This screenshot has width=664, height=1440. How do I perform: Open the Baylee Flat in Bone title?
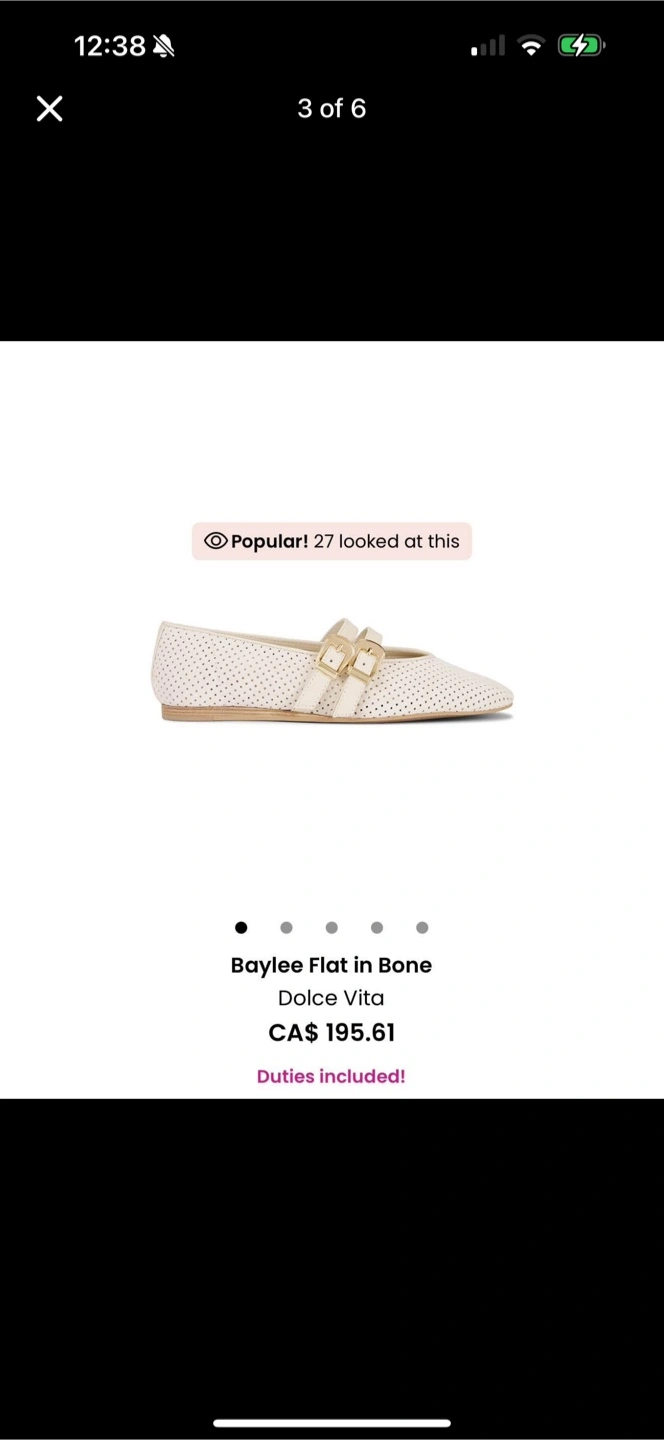331,965
